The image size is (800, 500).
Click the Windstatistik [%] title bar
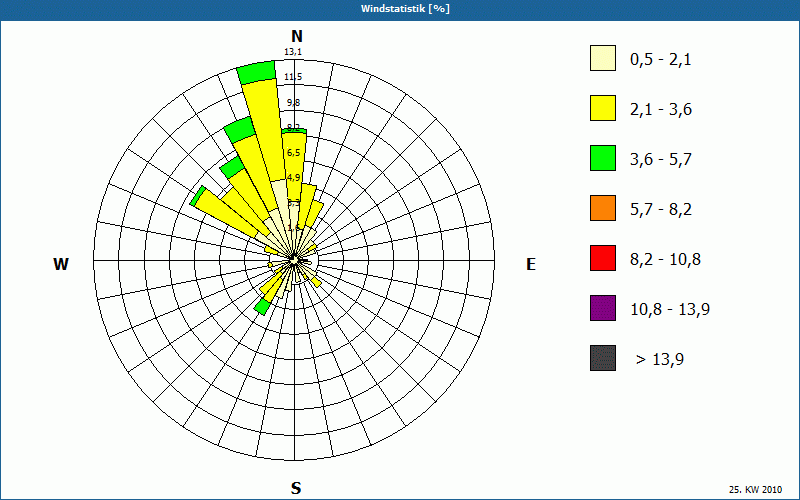tap(400, 10)
